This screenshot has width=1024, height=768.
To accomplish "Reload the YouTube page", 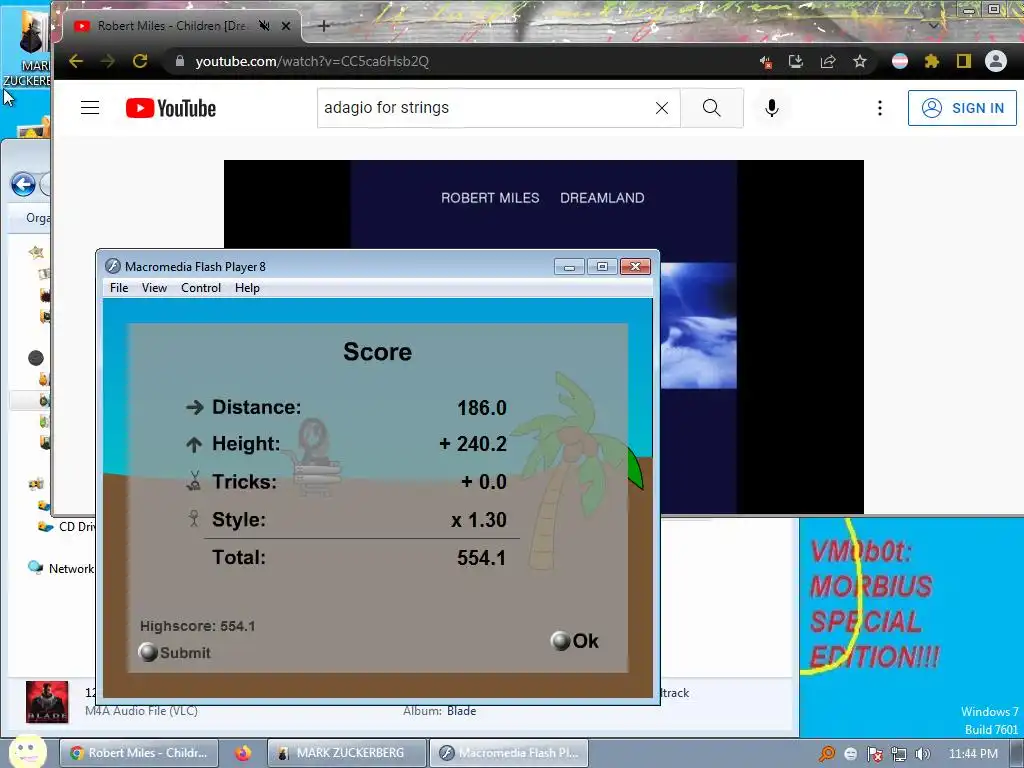I will [x=140, y=61].
